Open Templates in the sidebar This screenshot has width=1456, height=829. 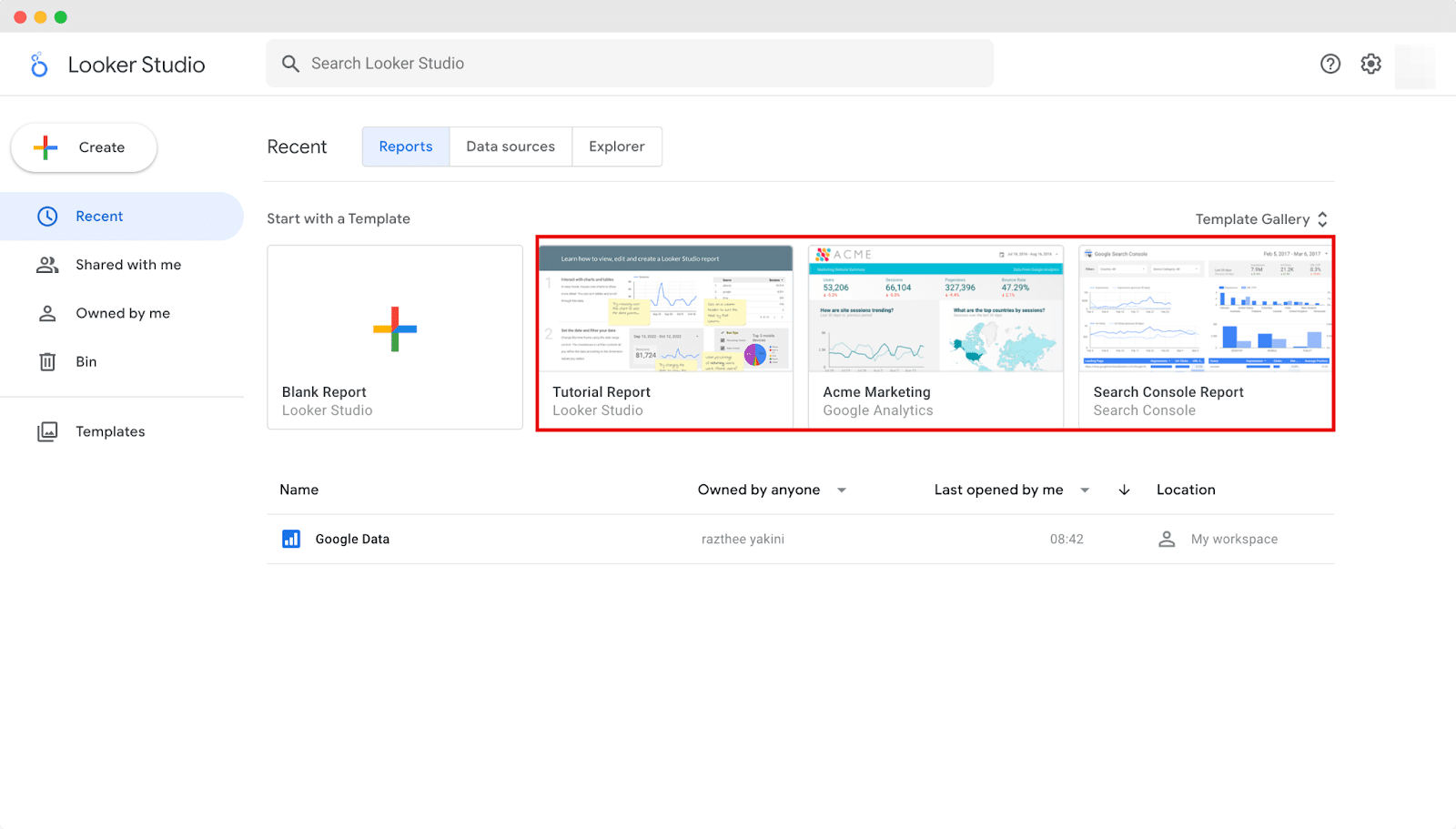pyautogui.click(x=122, y=431)
